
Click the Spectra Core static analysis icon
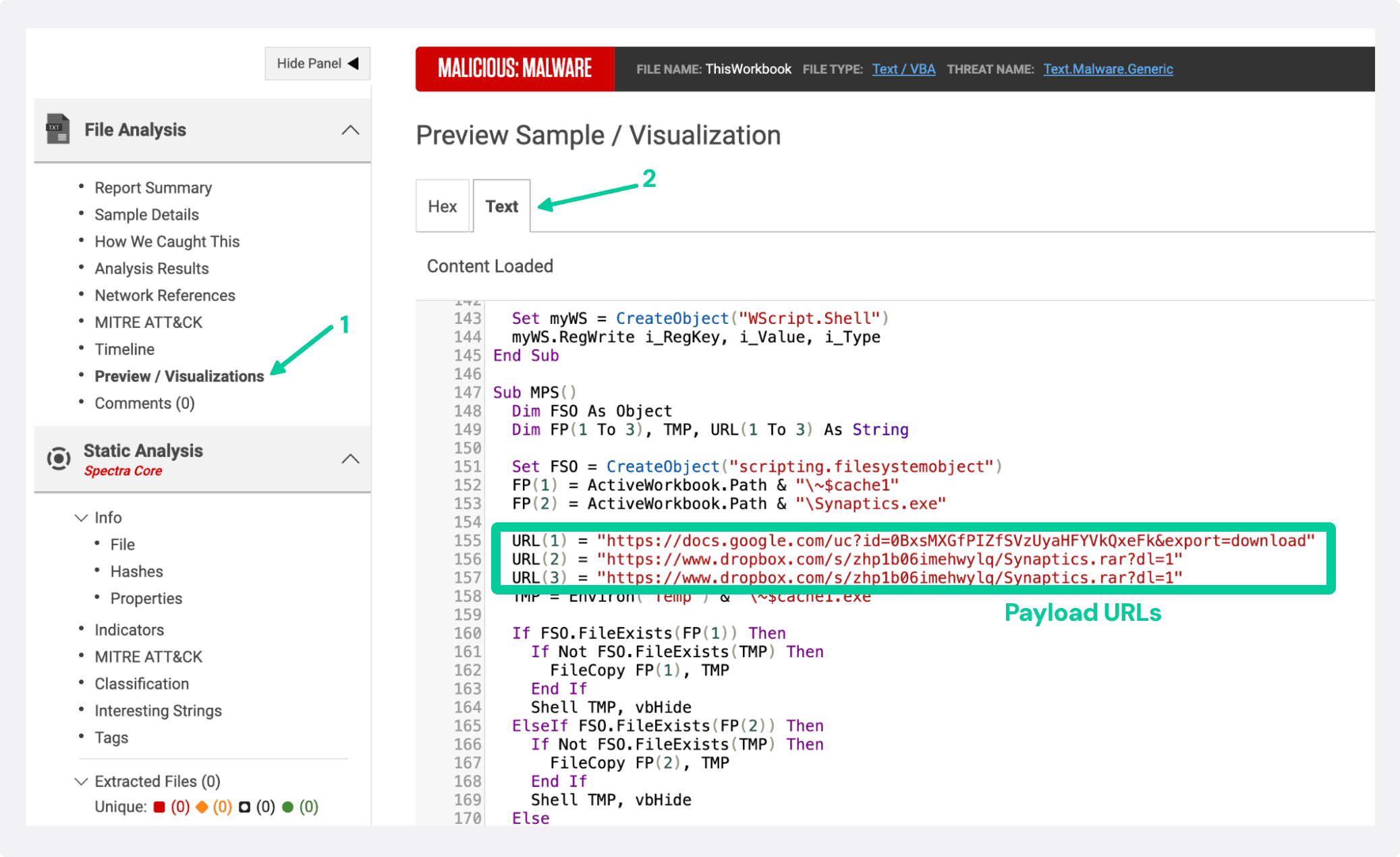(59, 459)
